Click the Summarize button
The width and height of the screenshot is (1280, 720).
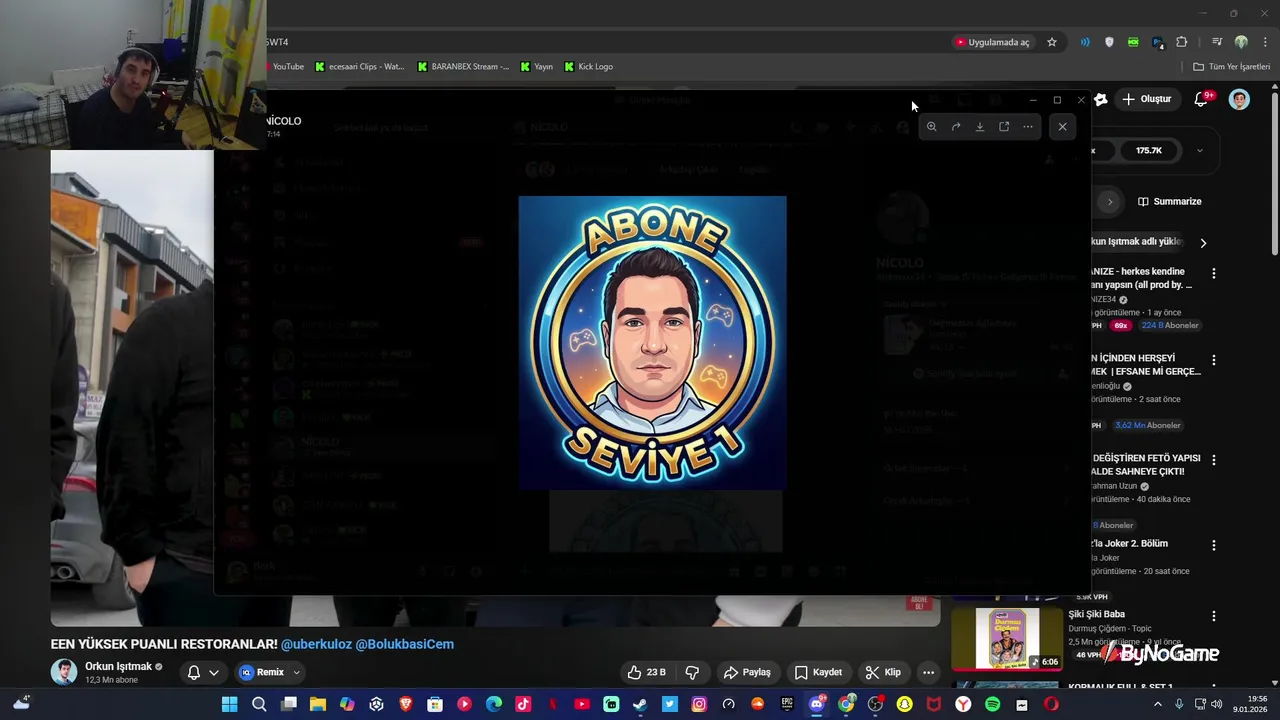pyautogui.click(x=1170, y=201)
